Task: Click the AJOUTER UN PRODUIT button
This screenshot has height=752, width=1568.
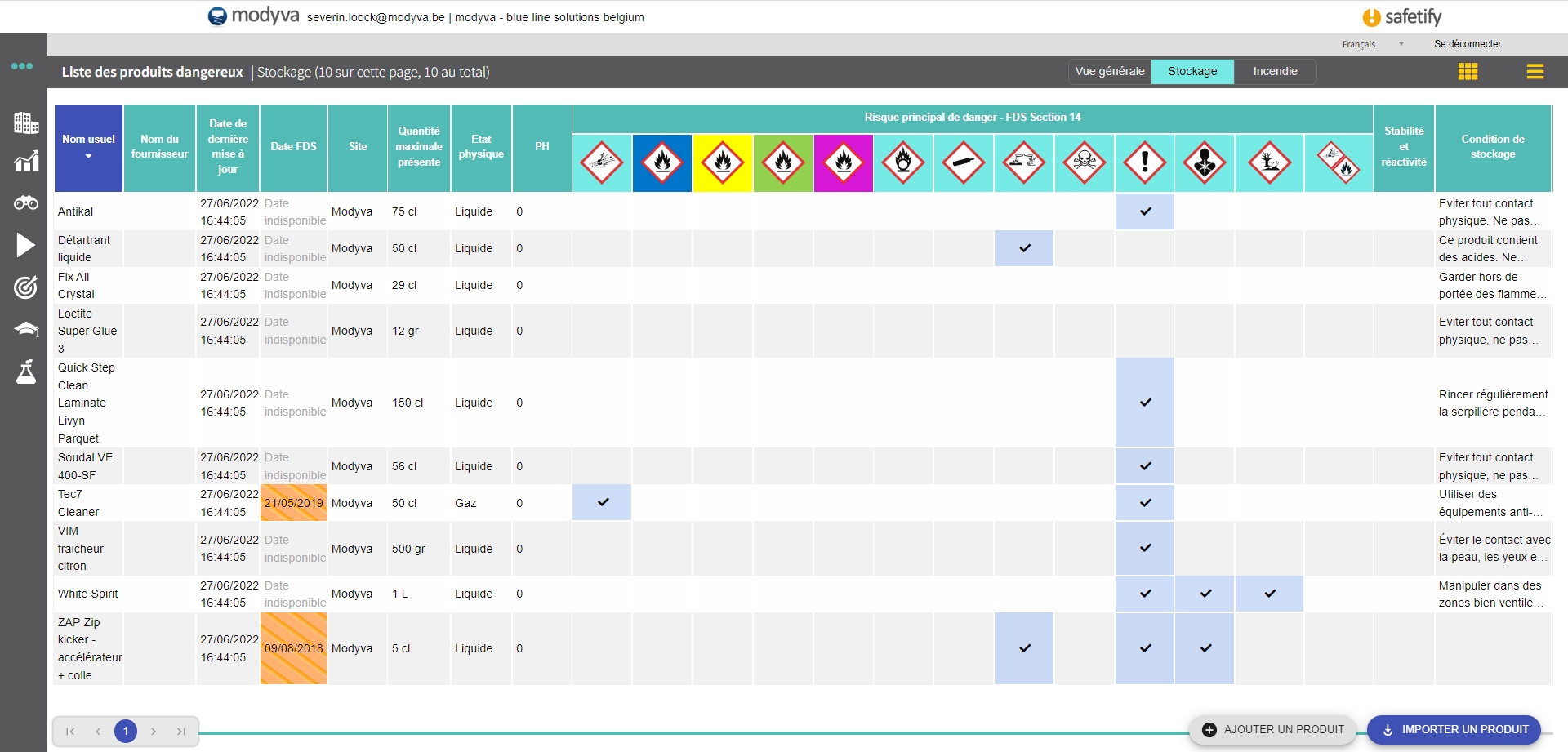Action: 1272,730
